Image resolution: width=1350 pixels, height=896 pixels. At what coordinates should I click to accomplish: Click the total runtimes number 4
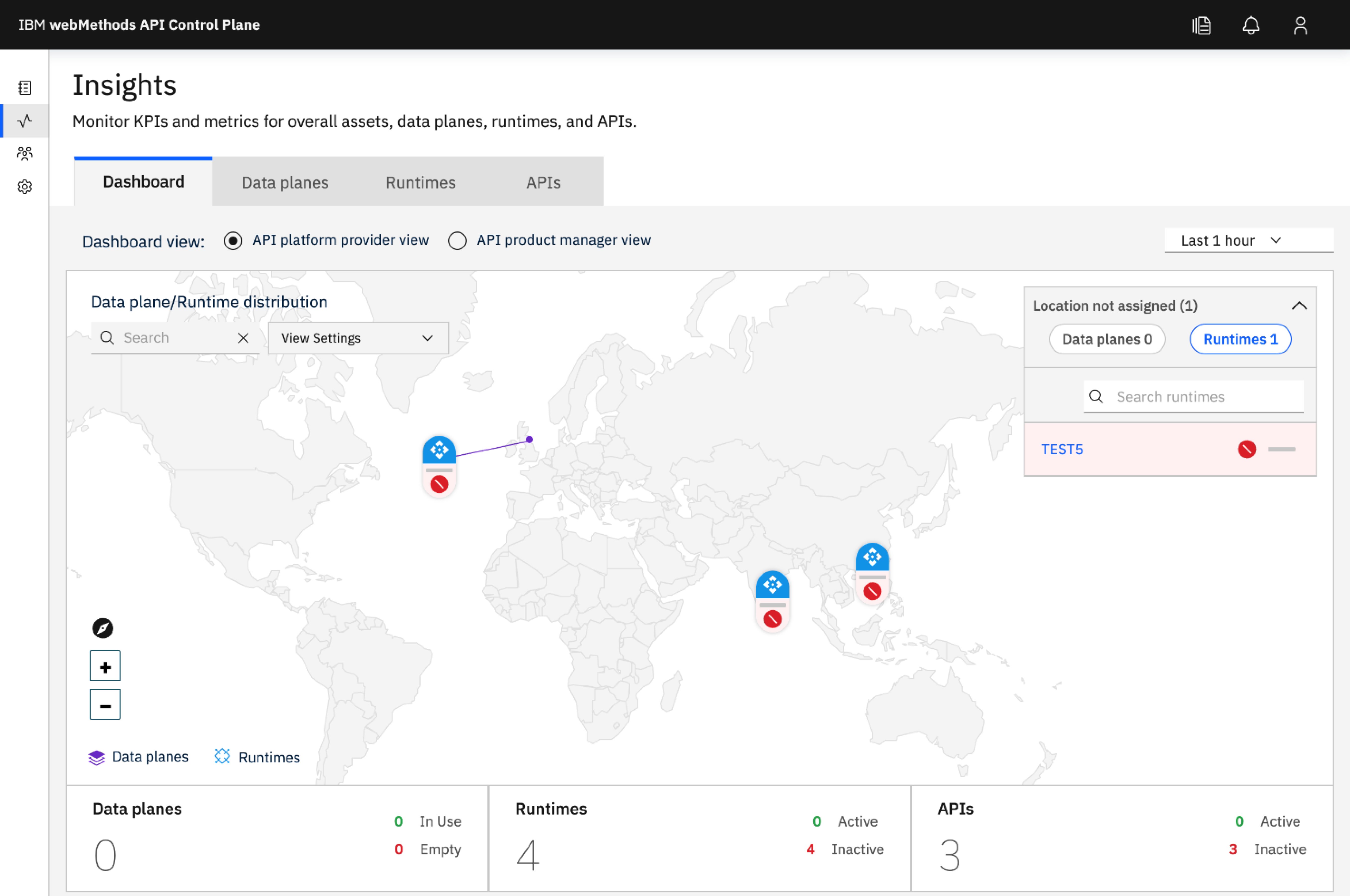pyautogui.click(x=527, y=855)
